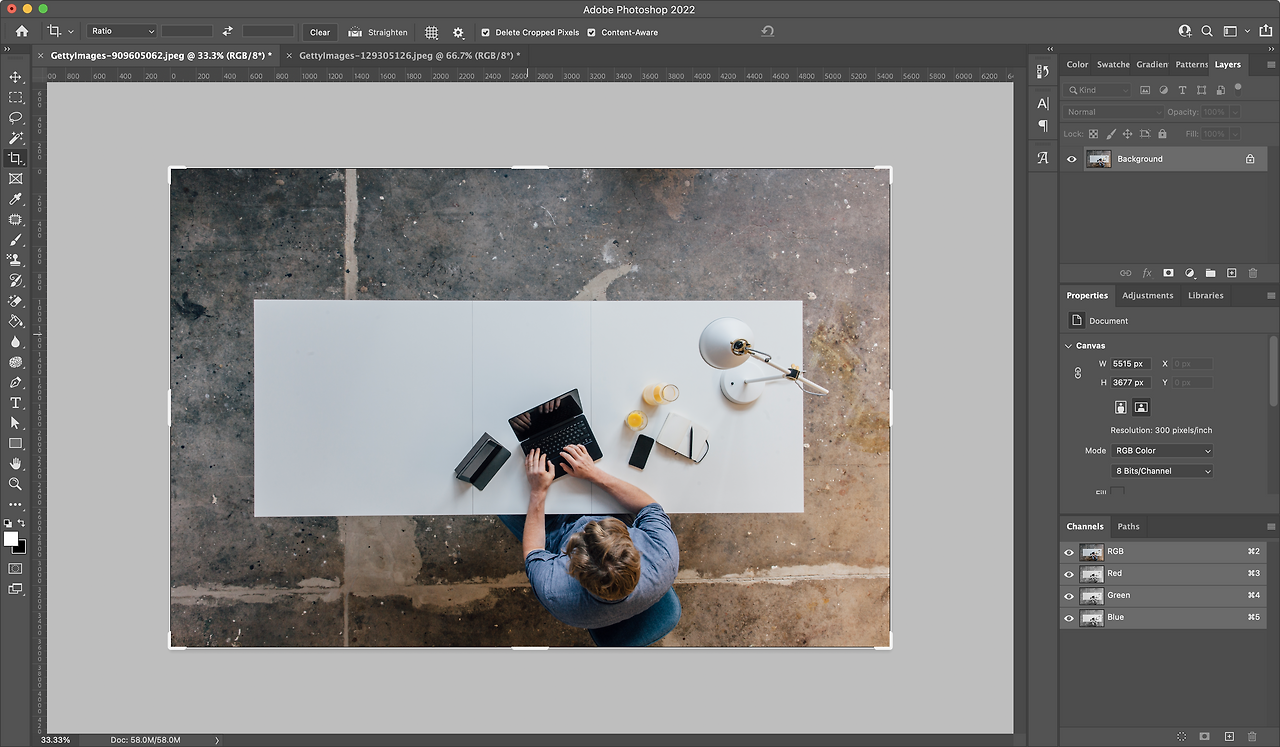Screen dimensions: 1280x747
Task: Select the Zoom tool
Action: (x=15, y=484)
